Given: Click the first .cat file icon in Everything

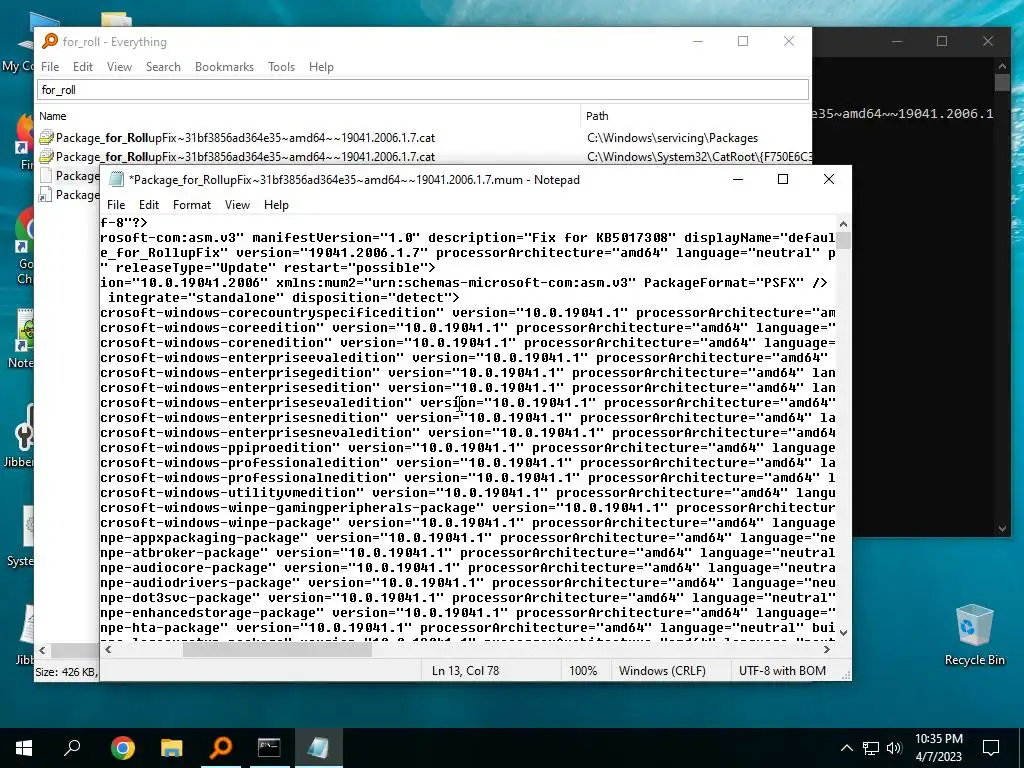Looking at the screenshot, I should [46, 138].
